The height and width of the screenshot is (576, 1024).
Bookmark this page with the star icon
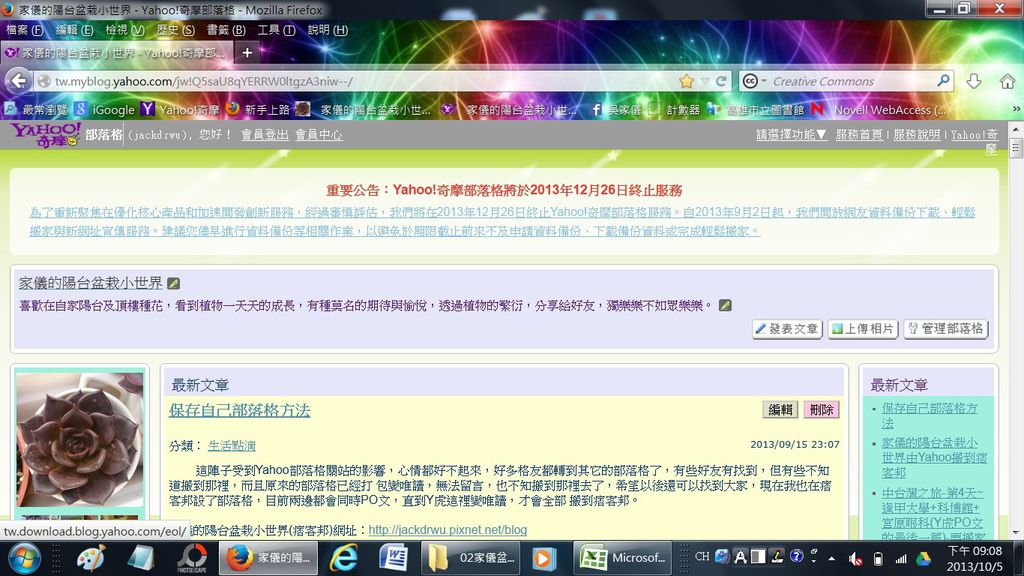[x=686, y=81]
